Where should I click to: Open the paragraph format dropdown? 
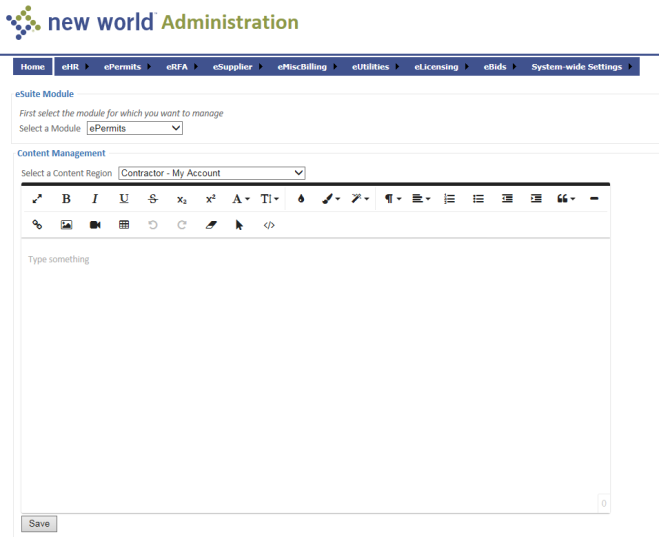(393, 199)
